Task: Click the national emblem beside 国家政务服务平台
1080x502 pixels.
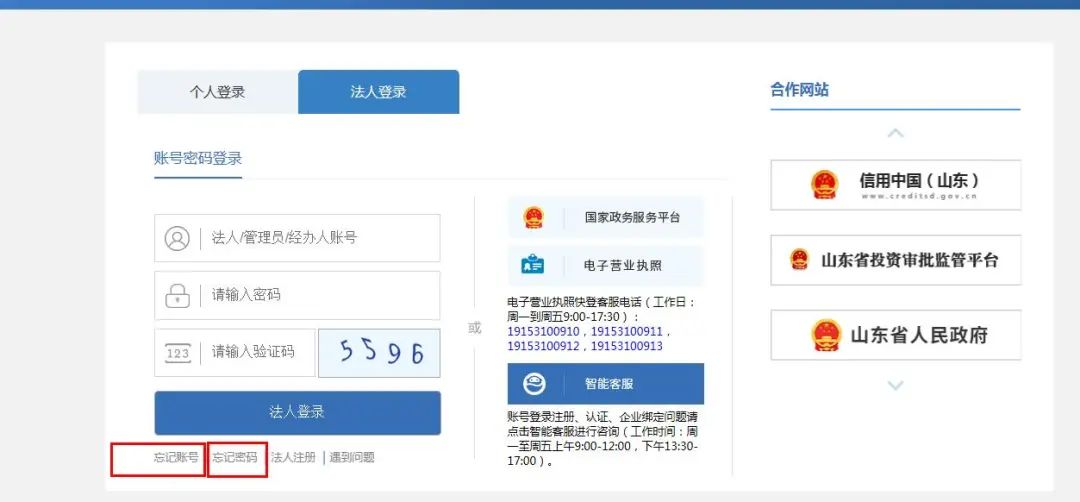Action: (533, 217)
